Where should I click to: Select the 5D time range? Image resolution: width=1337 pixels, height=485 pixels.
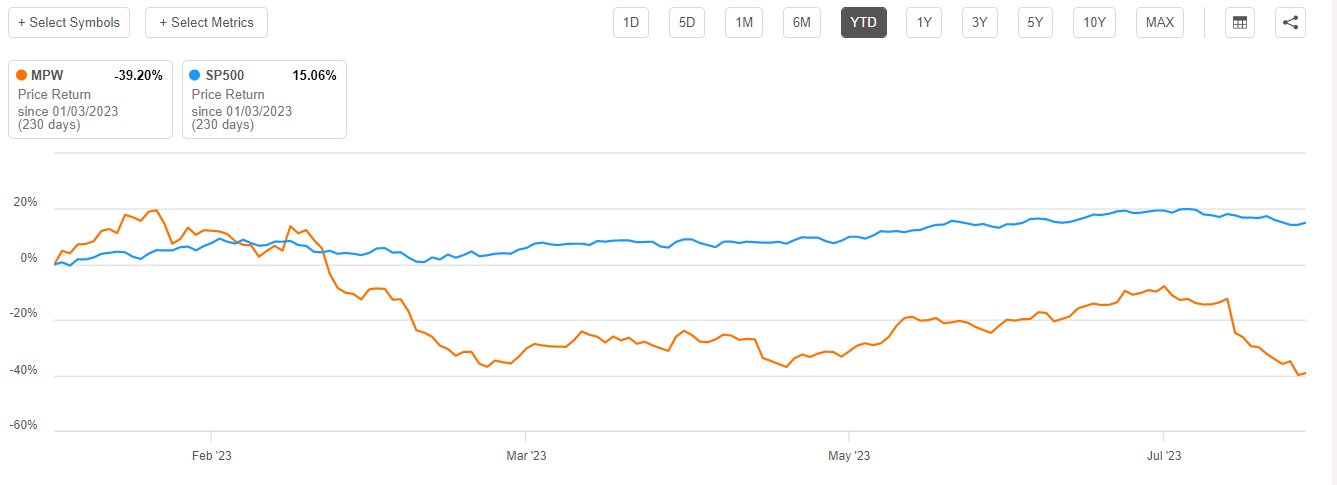click(687, 22)
